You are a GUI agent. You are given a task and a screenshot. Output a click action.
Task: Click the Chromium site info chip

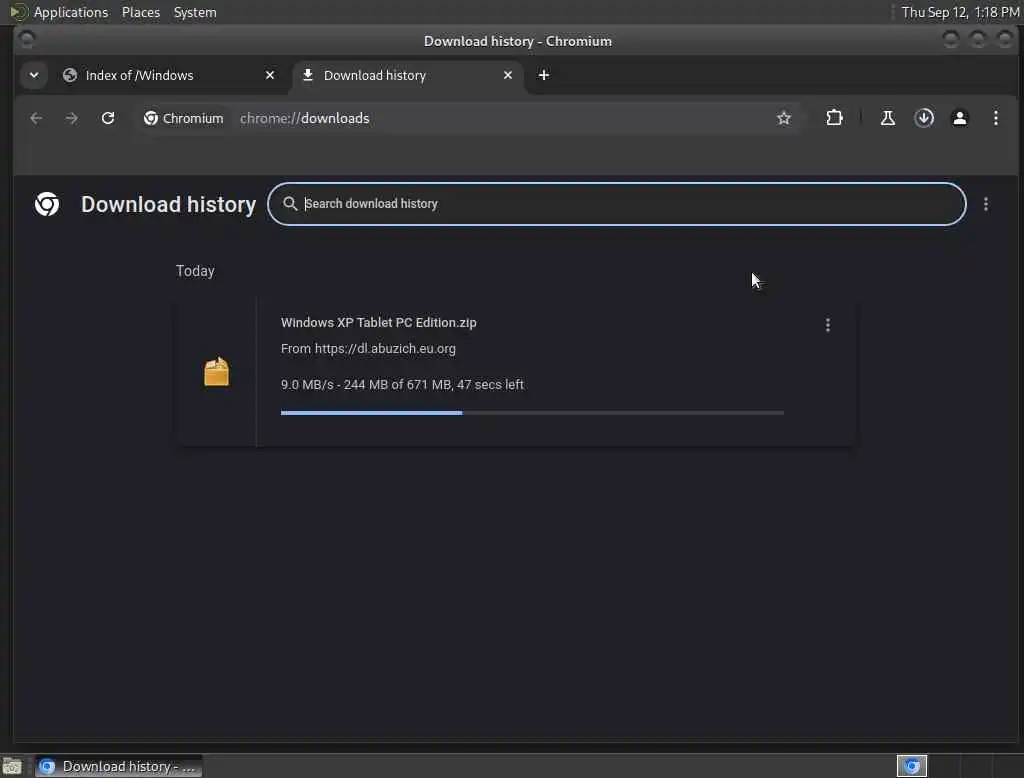coord(184,118)
